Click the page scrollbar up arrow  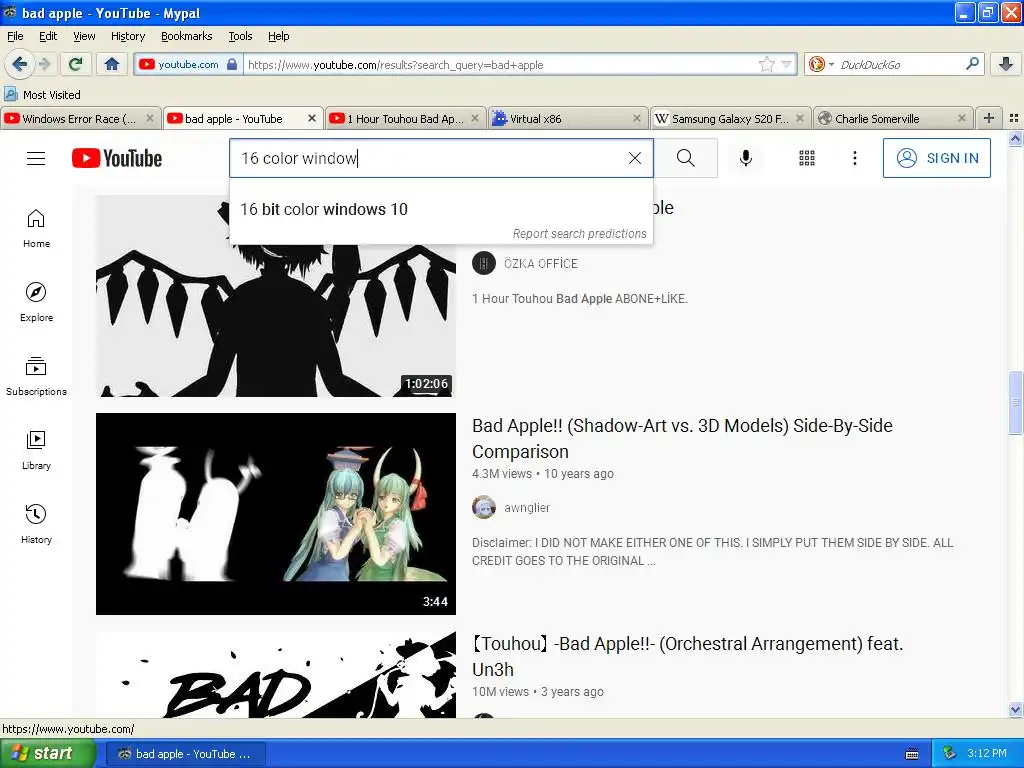[x=1015, y=138]
